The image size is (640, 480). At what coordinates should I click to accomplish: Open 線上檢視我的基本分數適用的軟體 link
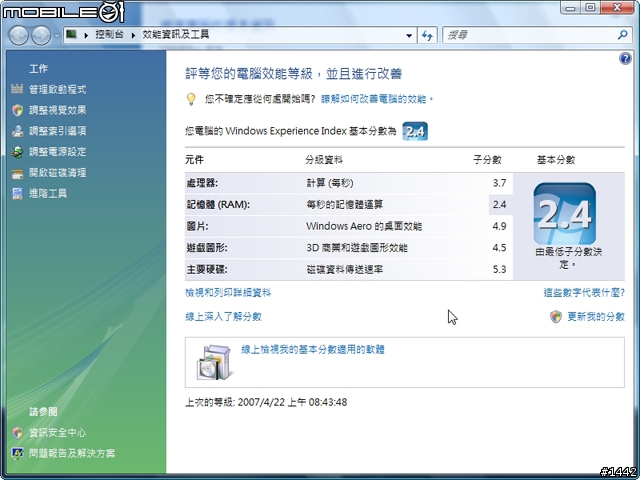pos(313,350)
